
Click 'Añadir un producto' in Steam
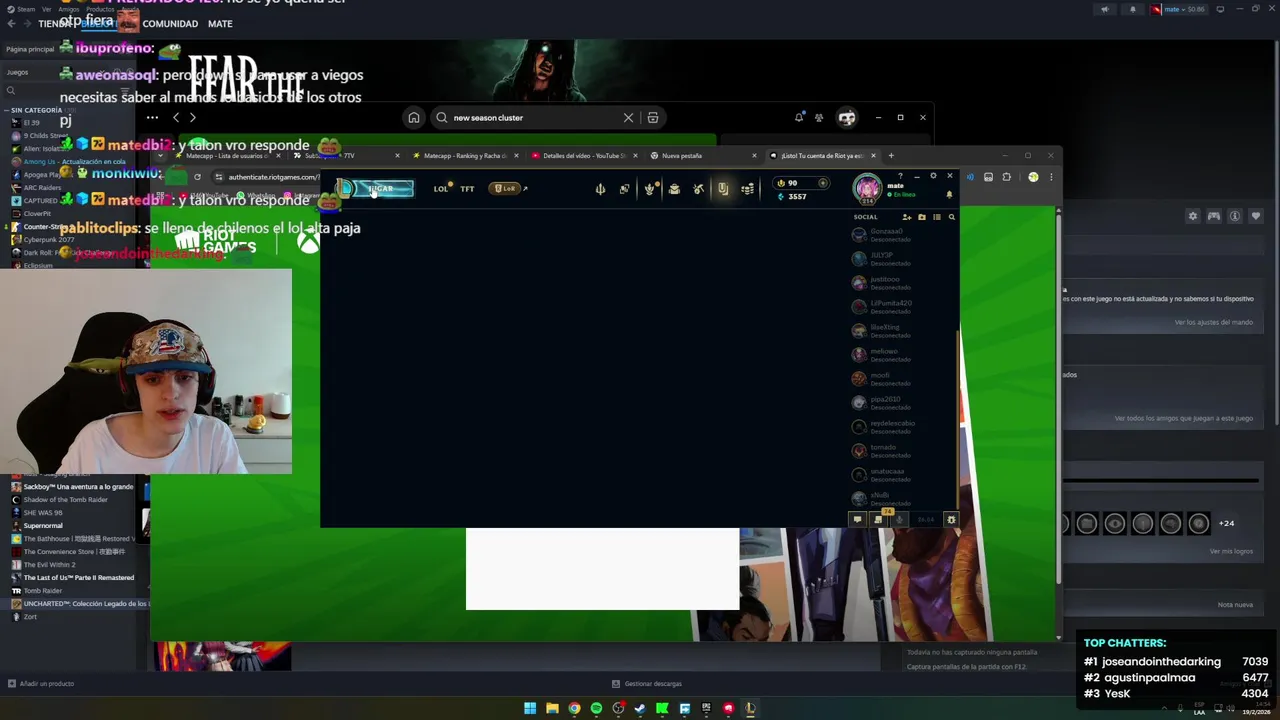[40, 683]
